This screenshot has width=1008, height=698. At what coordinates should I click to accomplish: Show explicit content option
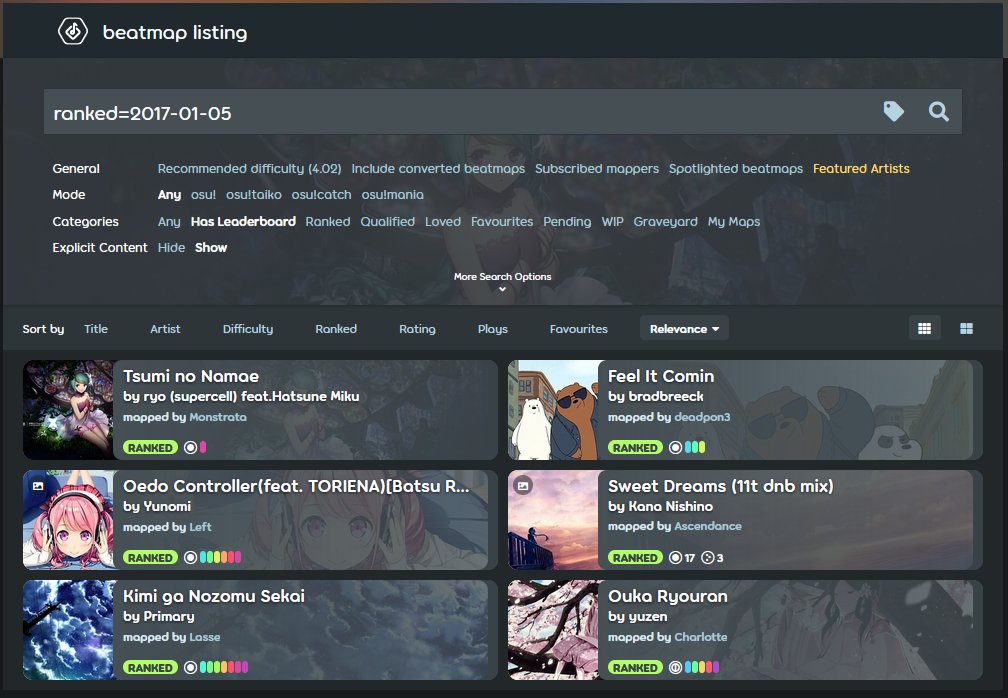pos(211,247)
